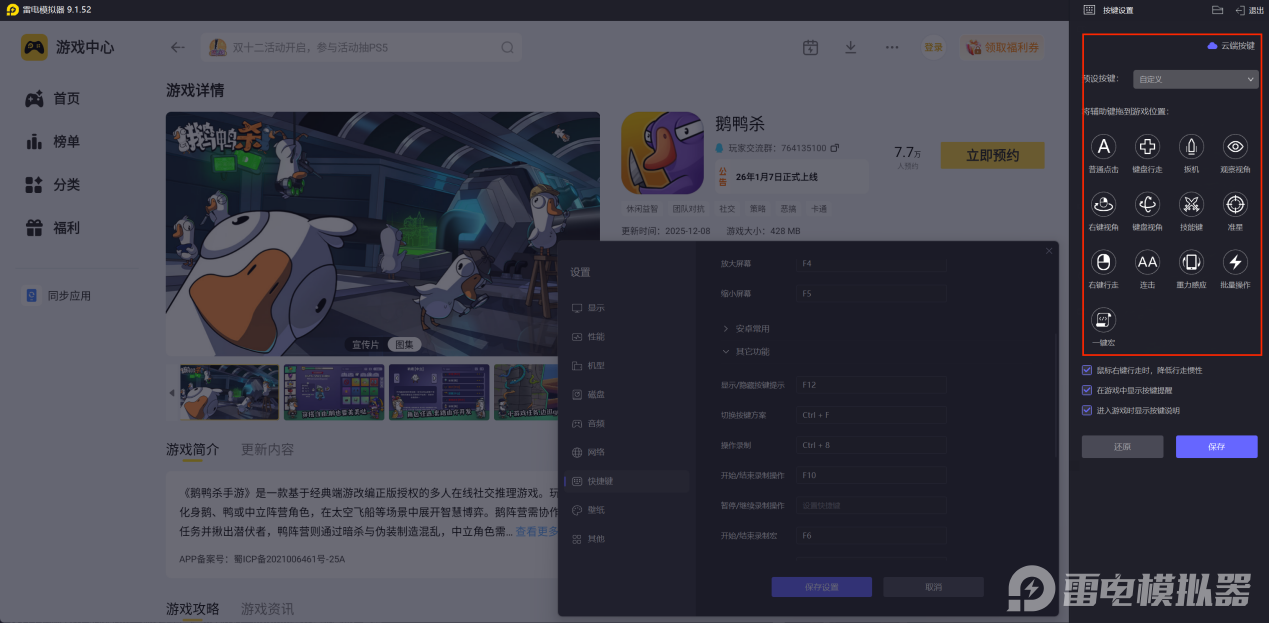Switch to 游戏资讯 tab

[x=267, y=609]
